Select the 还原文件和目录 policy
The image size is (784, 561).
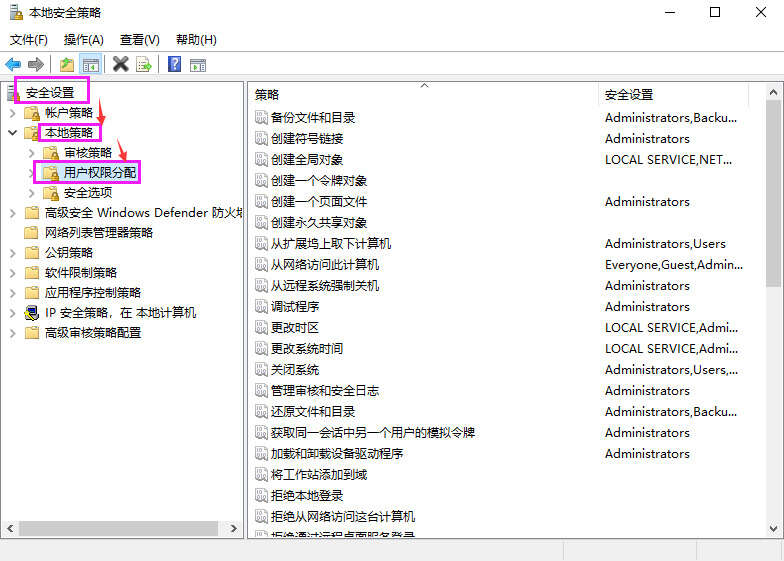click(x=313, y=412)
